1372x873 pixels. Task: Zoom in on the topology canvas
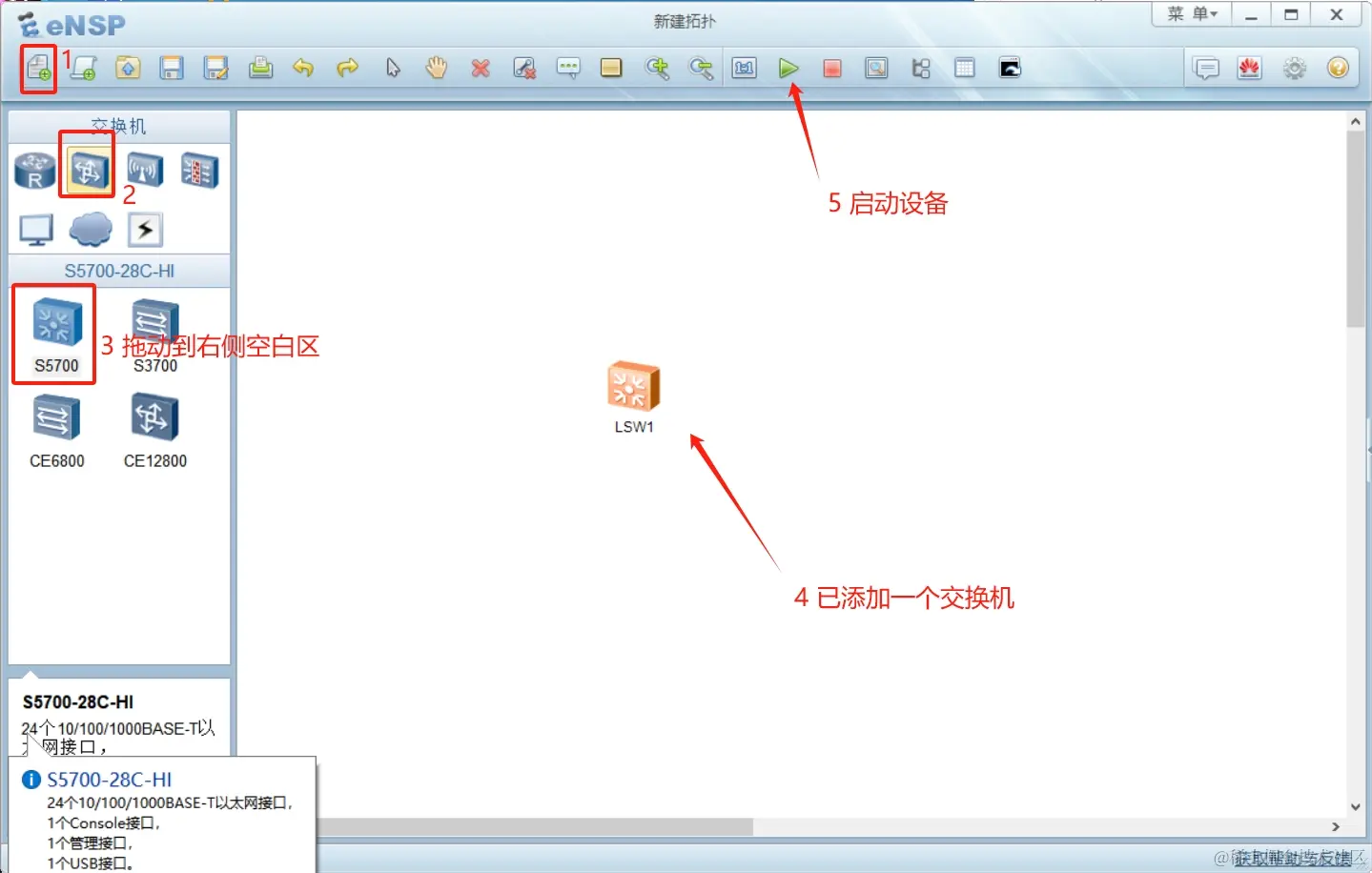(657, 68)
